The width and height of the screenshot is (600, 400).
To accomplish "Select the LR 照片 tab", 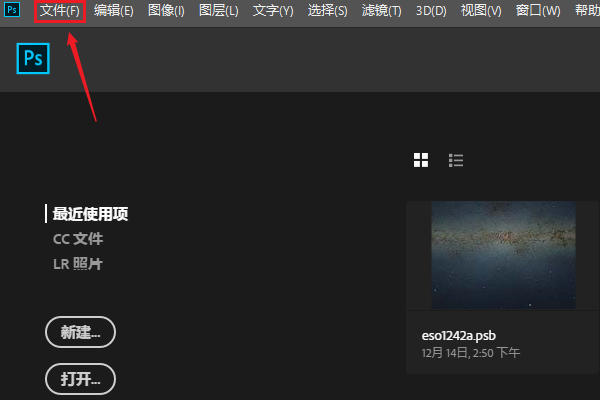I will coord(78,264).
